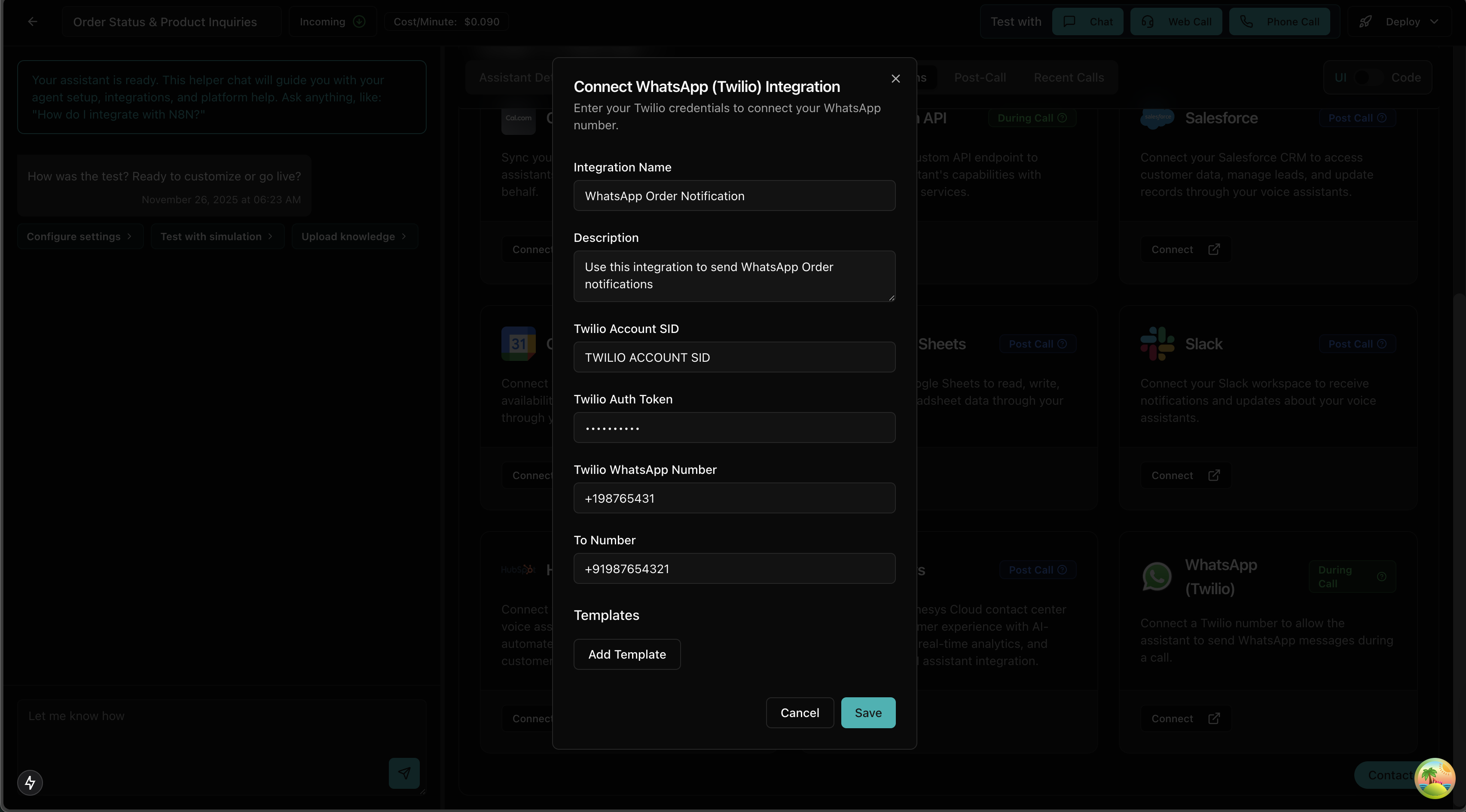Click the lightning bolt icon at bottom left
The image size is (1466, 812).
click(x=30, y=782)
